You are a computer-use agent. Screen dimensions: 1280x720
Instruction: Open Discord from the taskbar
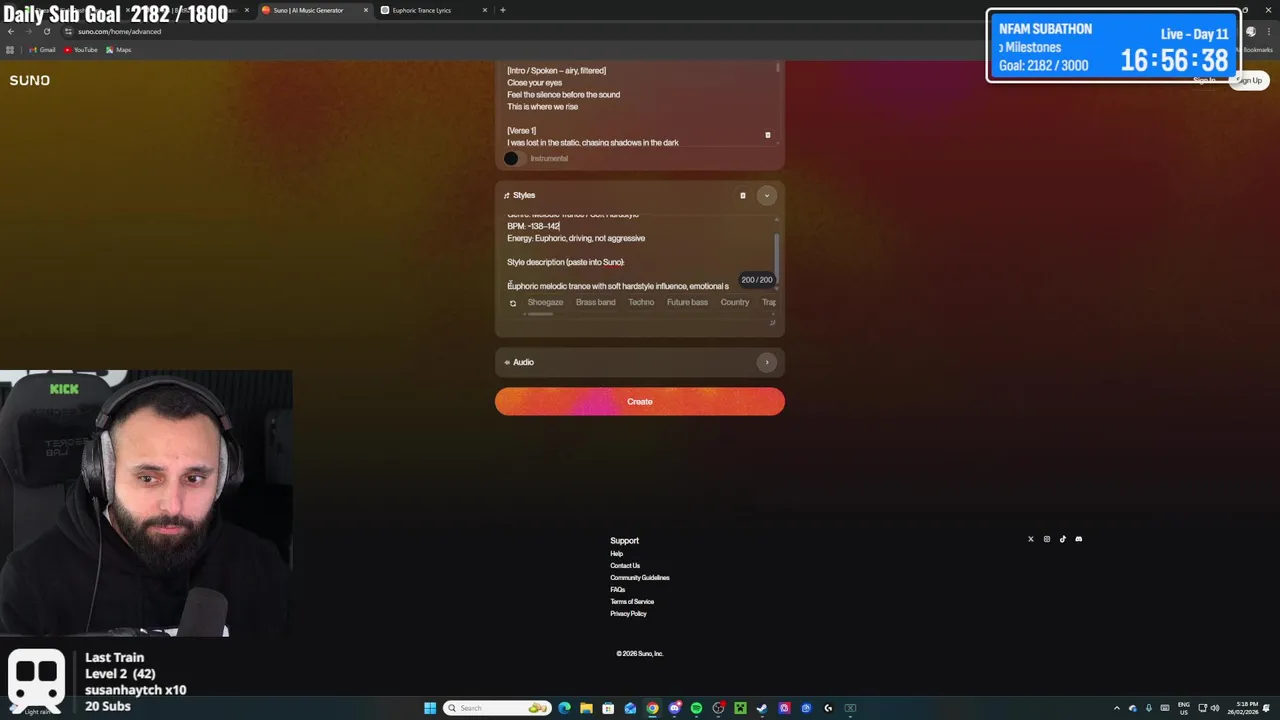tap(674, 708)
